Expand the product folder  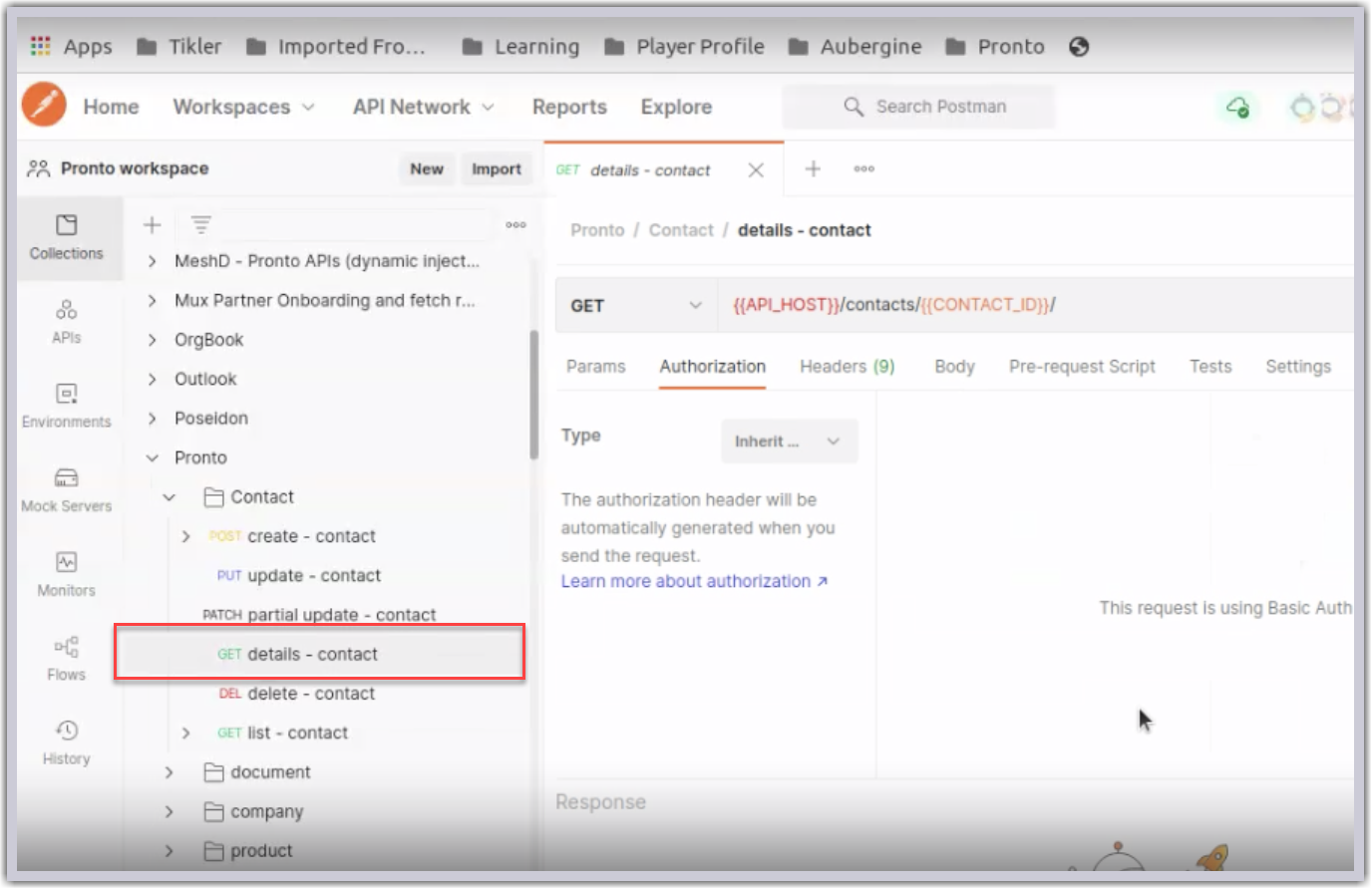pos(169,851)
